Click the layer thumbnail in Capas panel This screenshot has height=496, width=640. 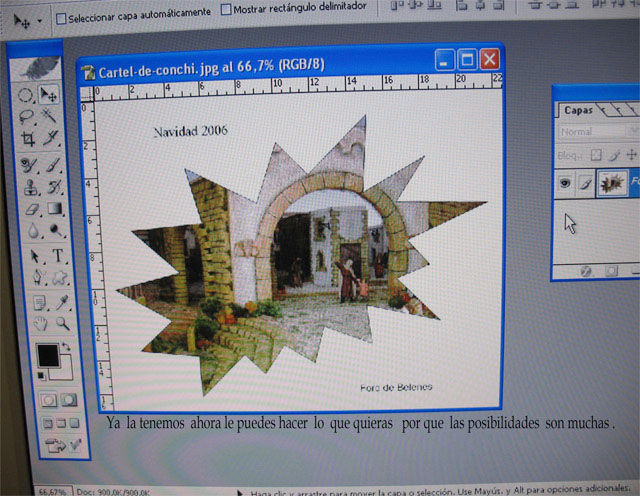[x=611, y=183]
